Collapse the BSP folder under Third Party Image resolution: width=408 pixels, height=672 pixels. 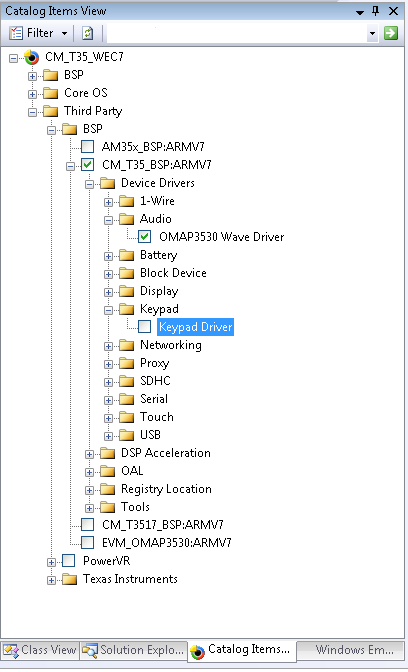(x=51, y=130)
